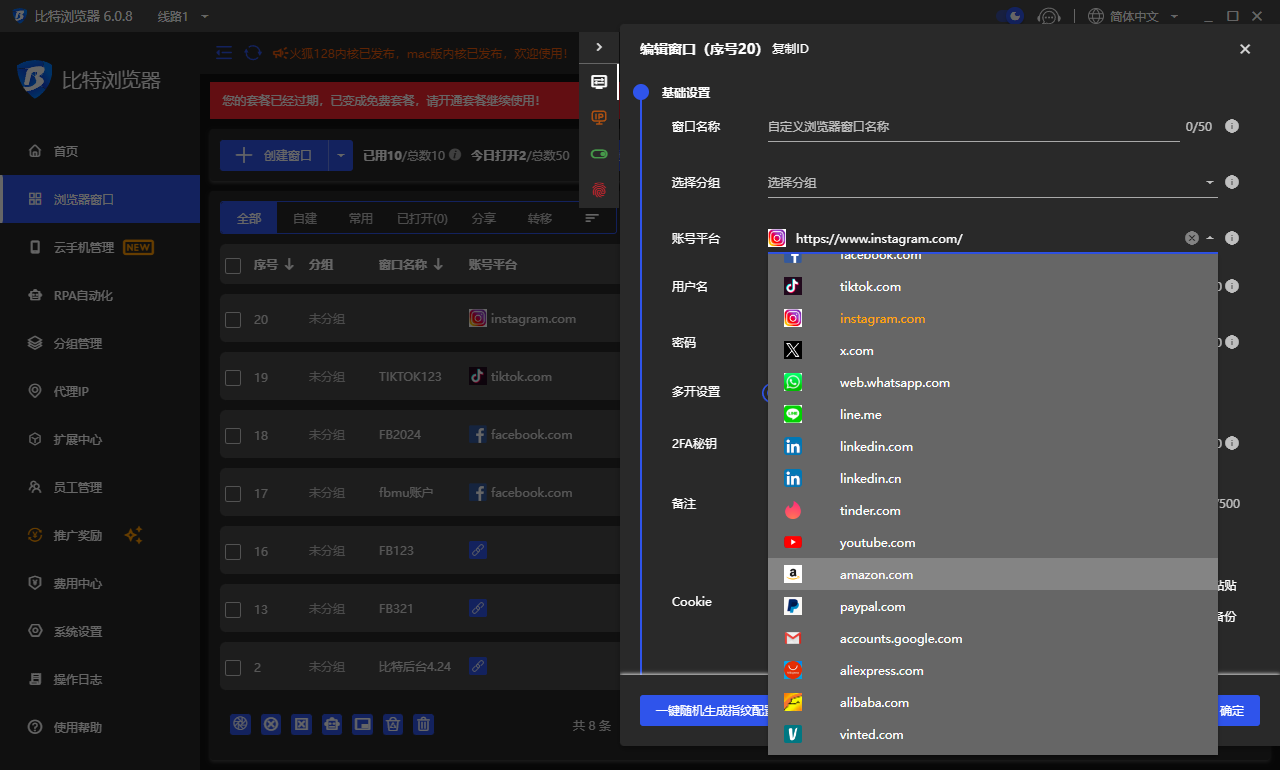The height and width of the screenshot is (770, 1280).
Task: Check the box for row 16 FB123
Action: [x=233, y=551]
